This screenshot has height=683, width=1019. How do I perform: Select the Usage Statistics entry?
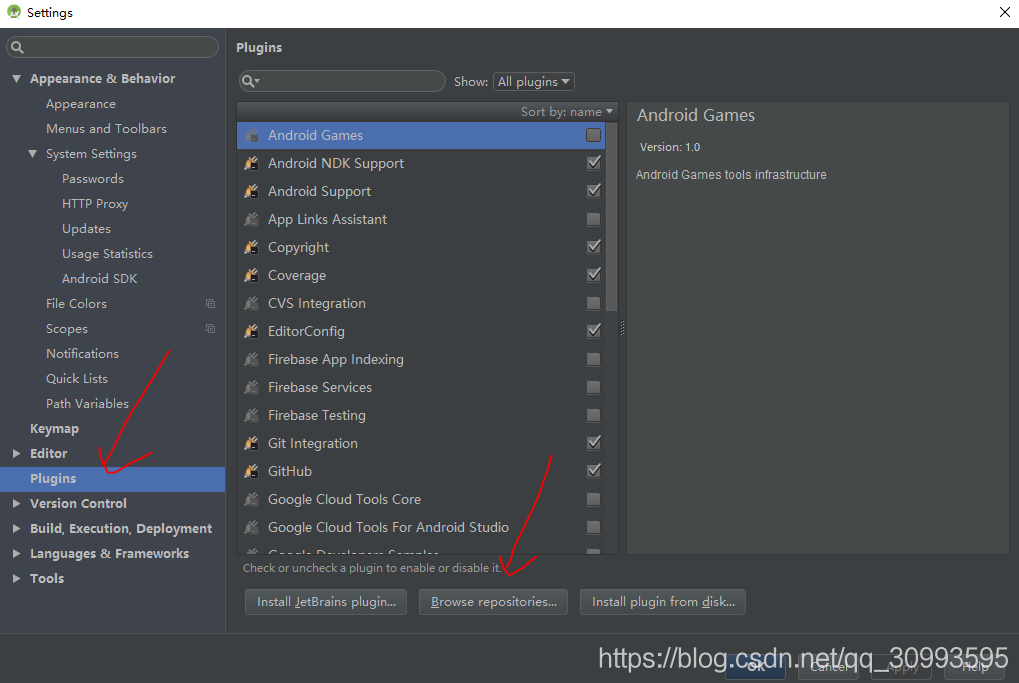(x=107, y=254)
